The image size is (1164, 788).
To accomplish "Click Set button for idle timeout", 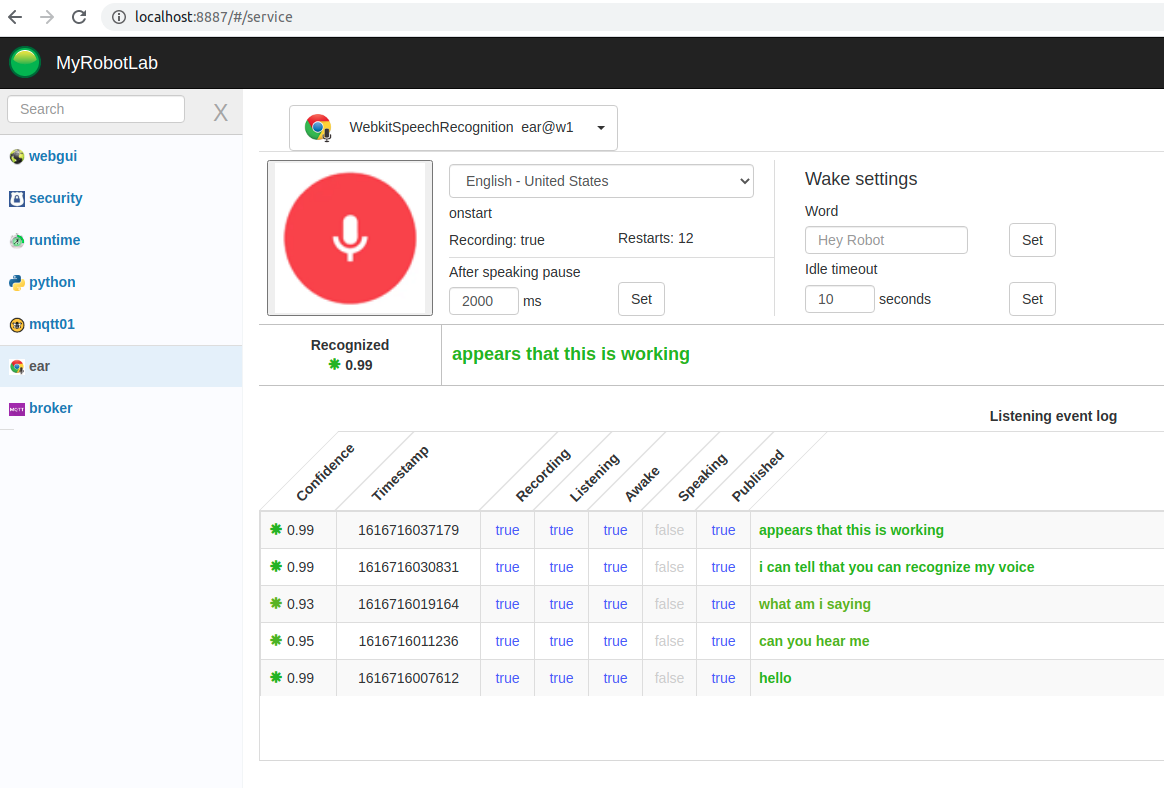I will pyautogui.click(x=1032, y=299).
